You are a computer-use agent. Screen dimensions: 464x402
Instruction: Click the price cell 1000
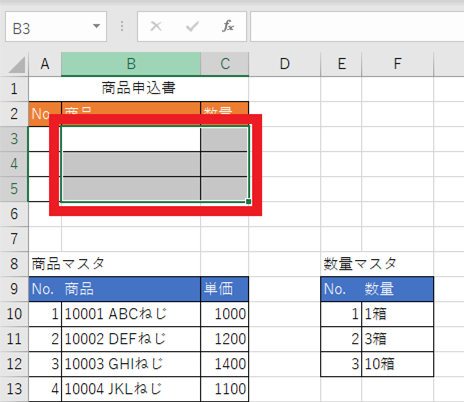[225, 314]
